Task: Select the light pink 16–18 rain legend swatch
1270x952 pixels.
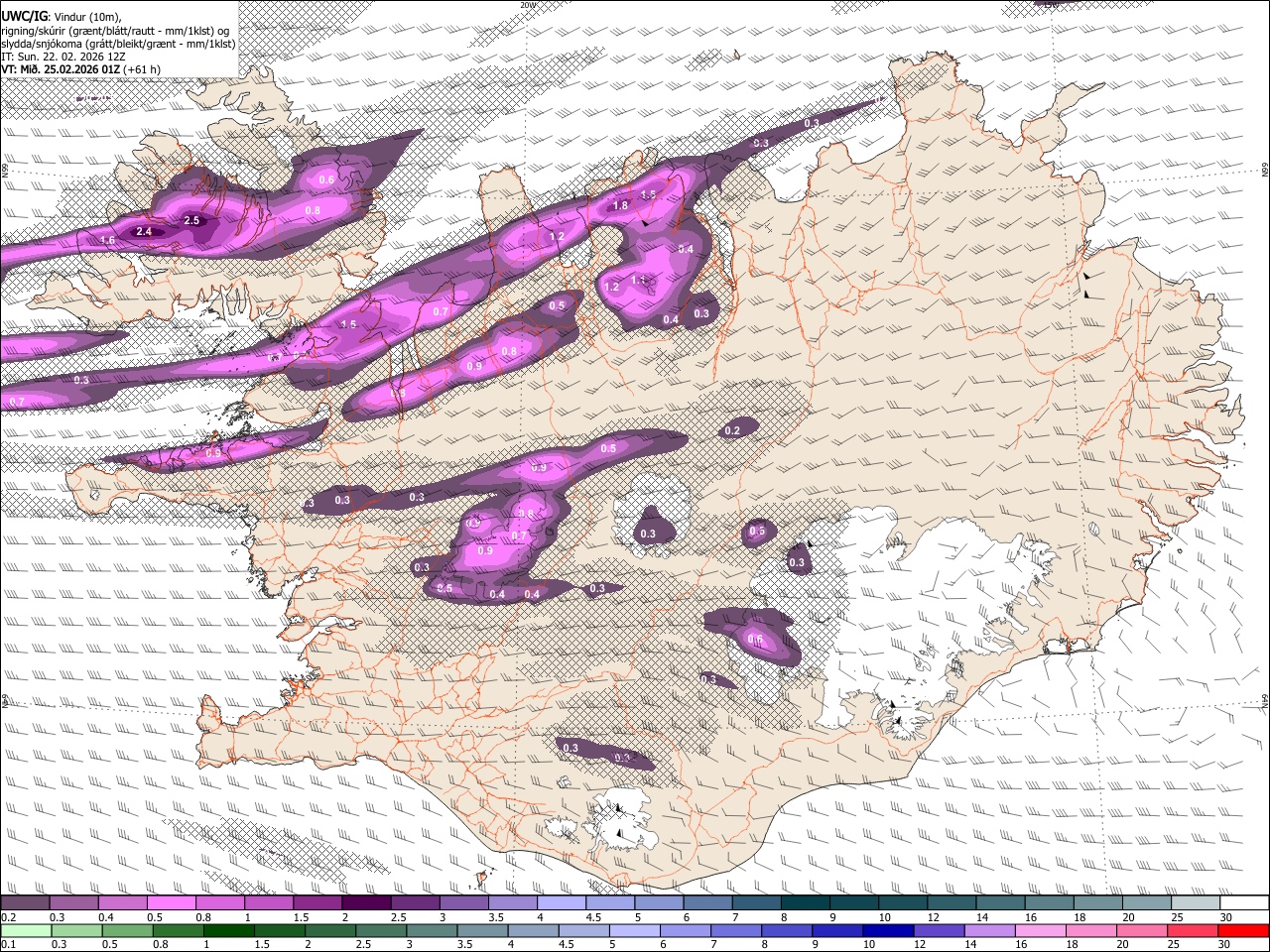Action: pyautogui.click(x=1041, y=931)
